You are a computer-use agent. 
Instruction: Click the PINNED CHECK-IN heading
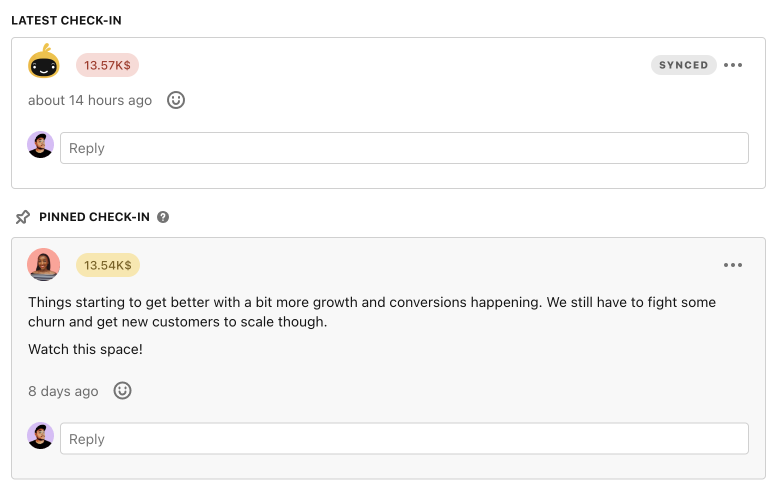point(94,217)
